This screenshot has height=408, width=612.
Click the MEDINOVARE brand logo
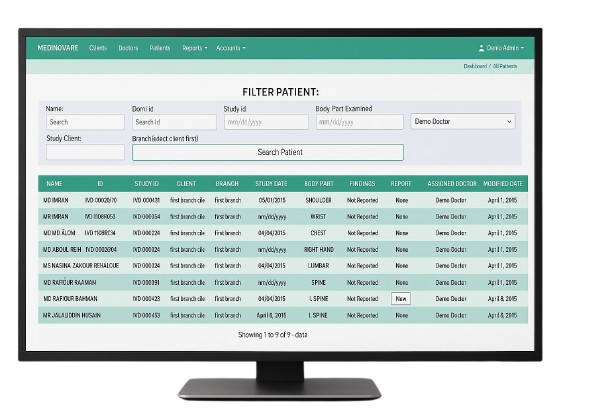pos(58,48)
